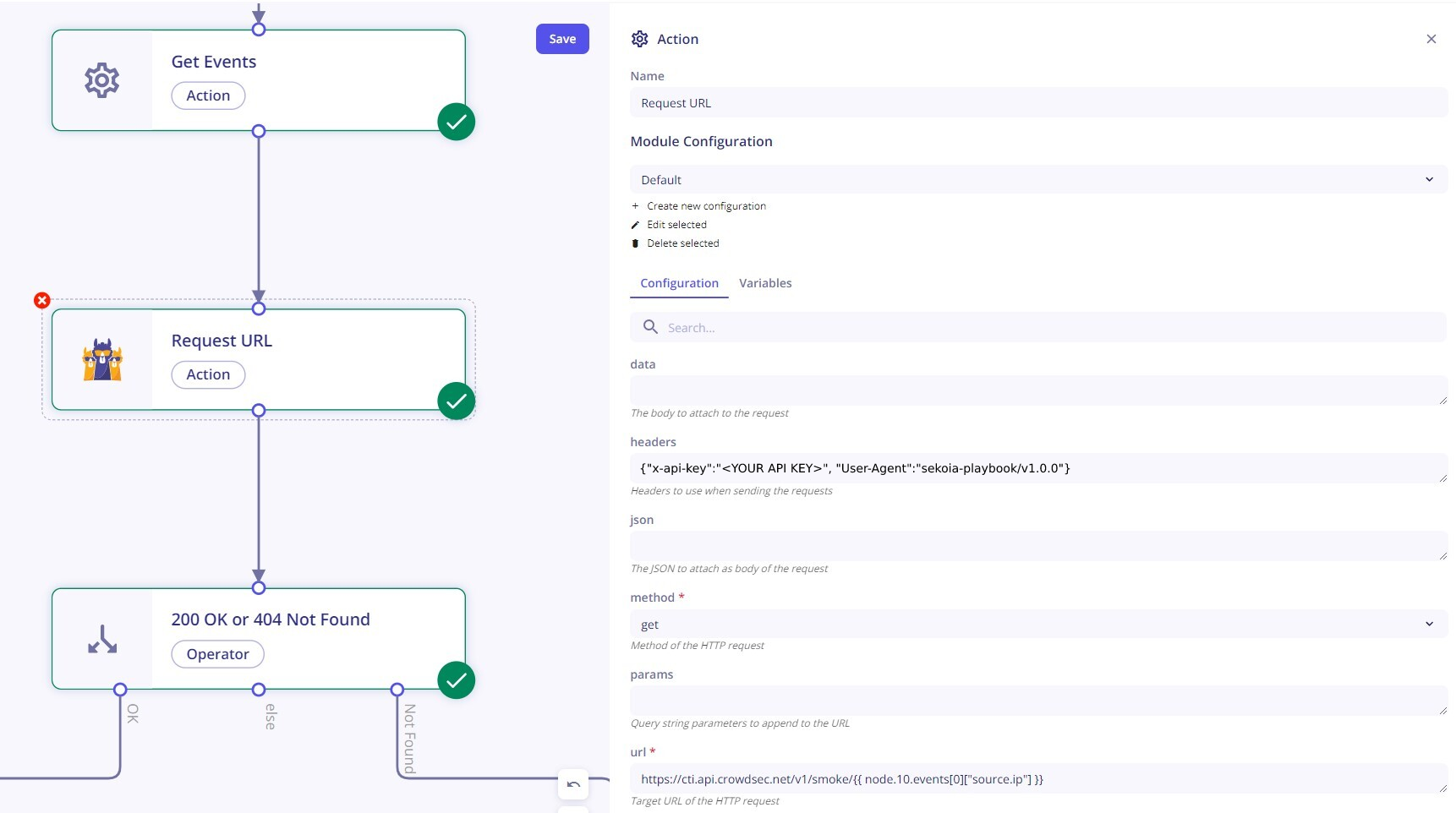Viewport: 1456px width, 813px height.
Task: Click the undo arrow icon
Action: tap(573, 783)
